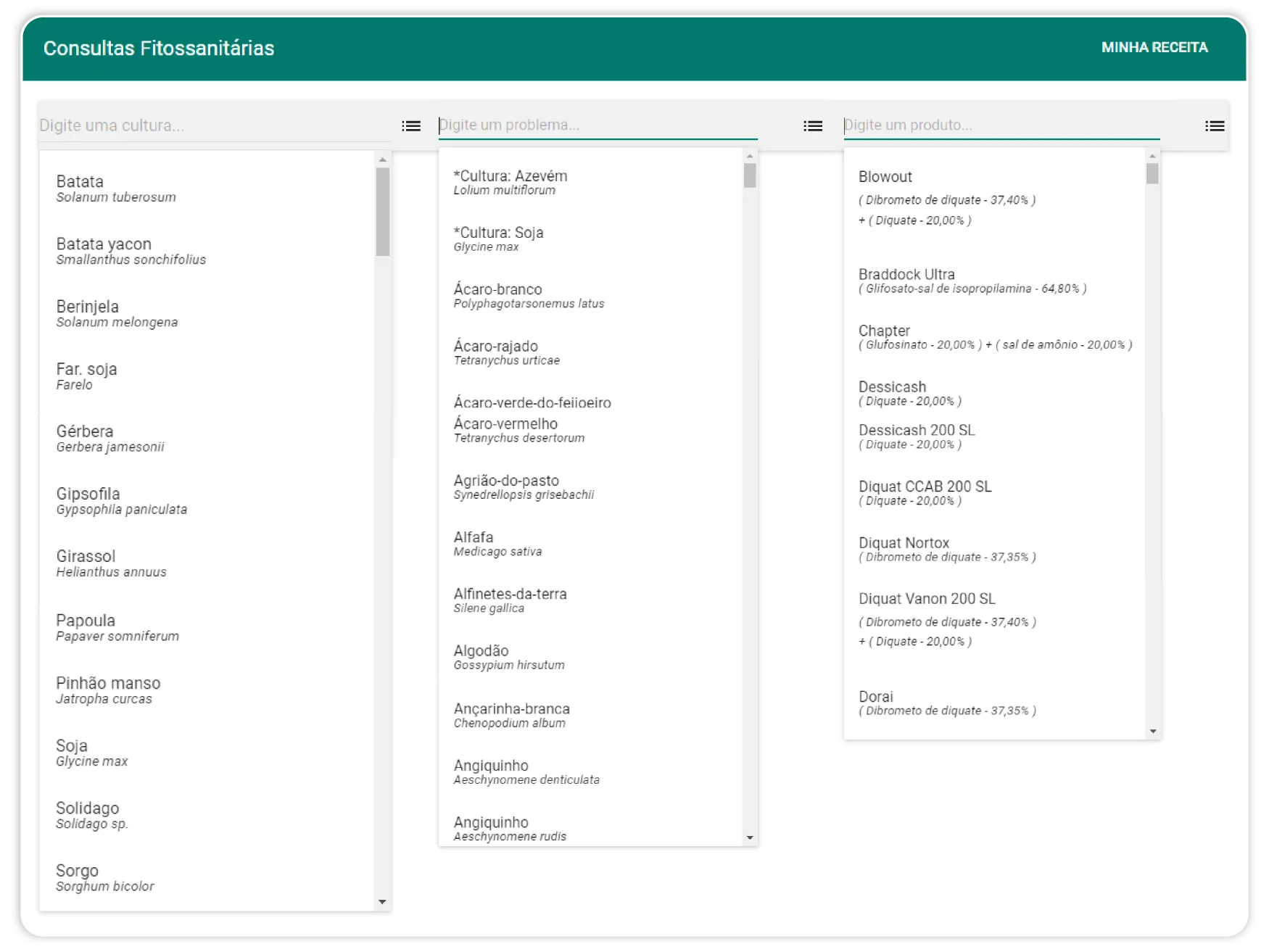Image resolution: width=1269 pixels, height=952 pixels.
Task: Click scroll-down arrow in problem list
Action: pyautogui.click(x=750, y=837)
